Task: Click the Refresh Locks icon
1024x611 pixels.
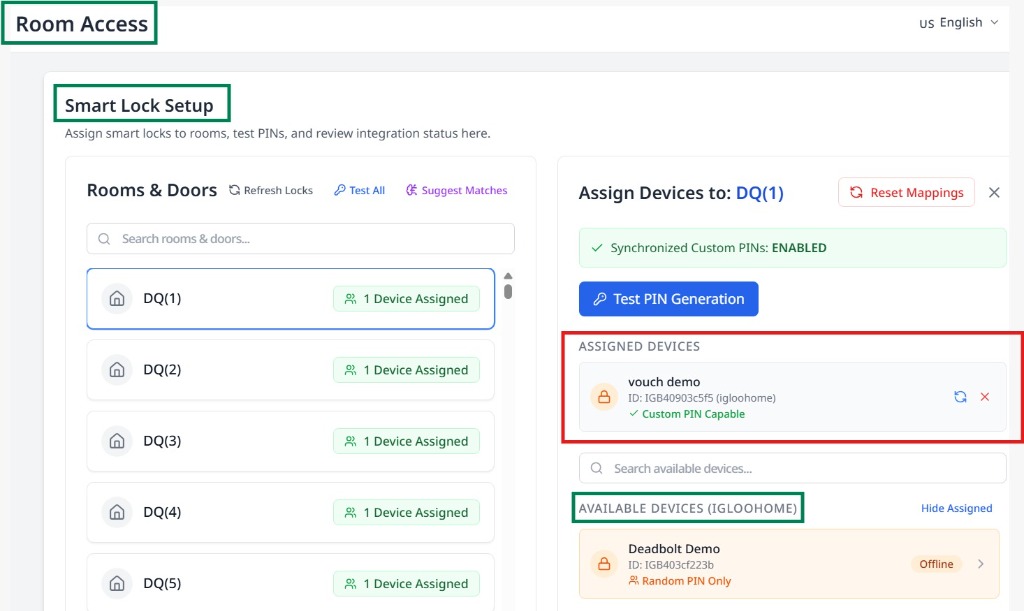Action: tap(232, 190)
